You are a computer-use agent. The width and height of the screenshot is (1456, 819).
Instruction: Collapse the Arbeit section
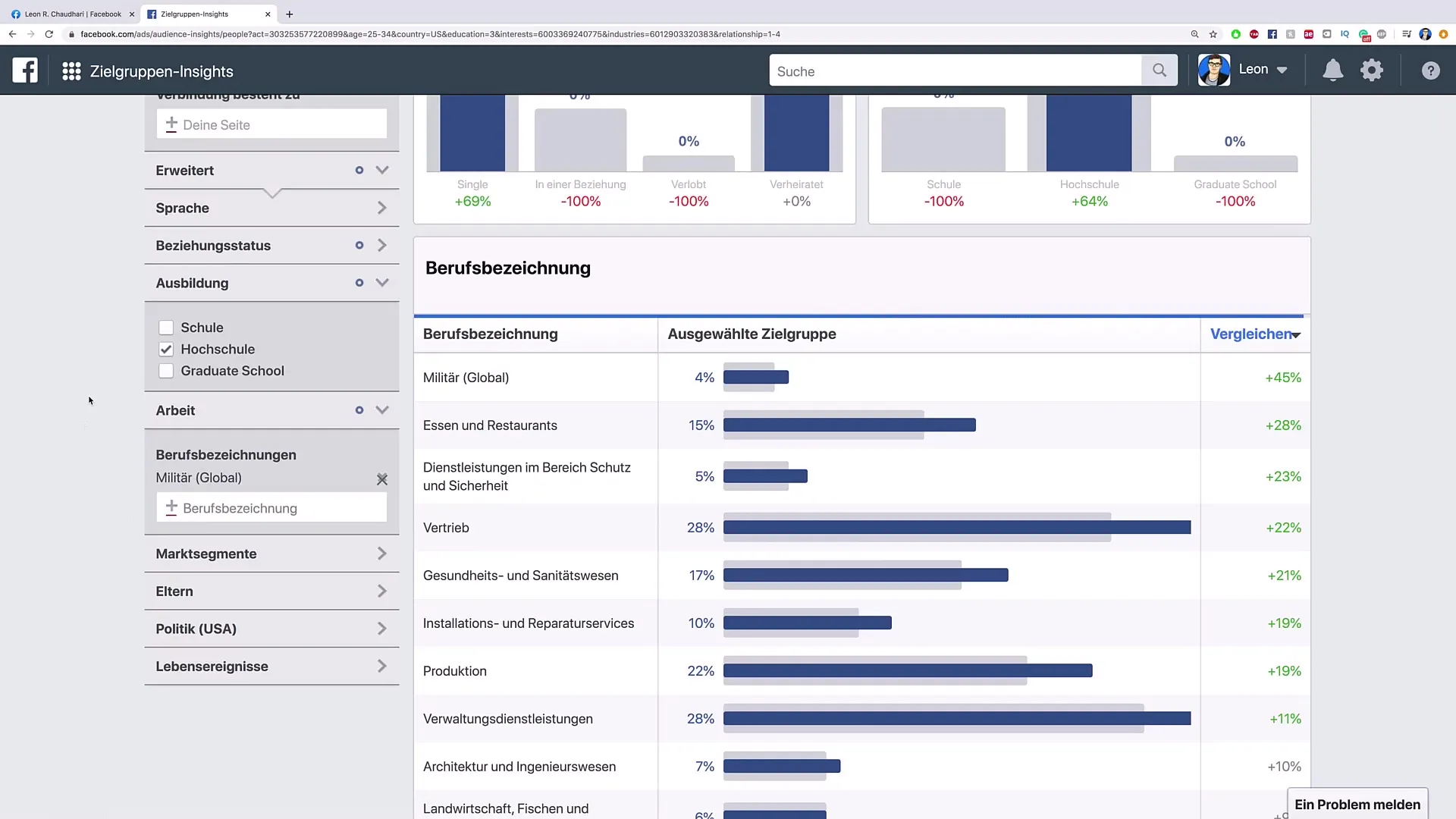pos(382,409)
